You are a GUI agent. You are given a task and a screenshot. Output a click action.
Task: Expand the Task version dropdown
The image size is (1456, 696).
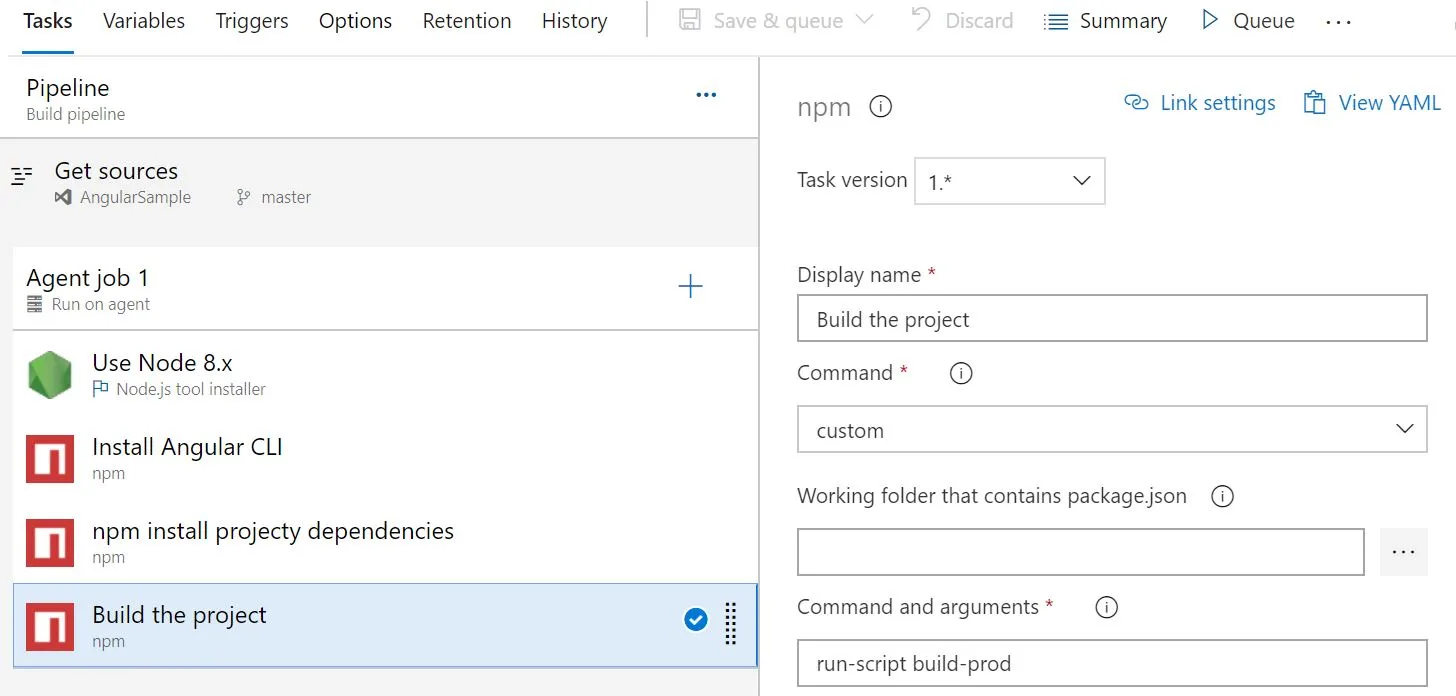point(1009,181)
